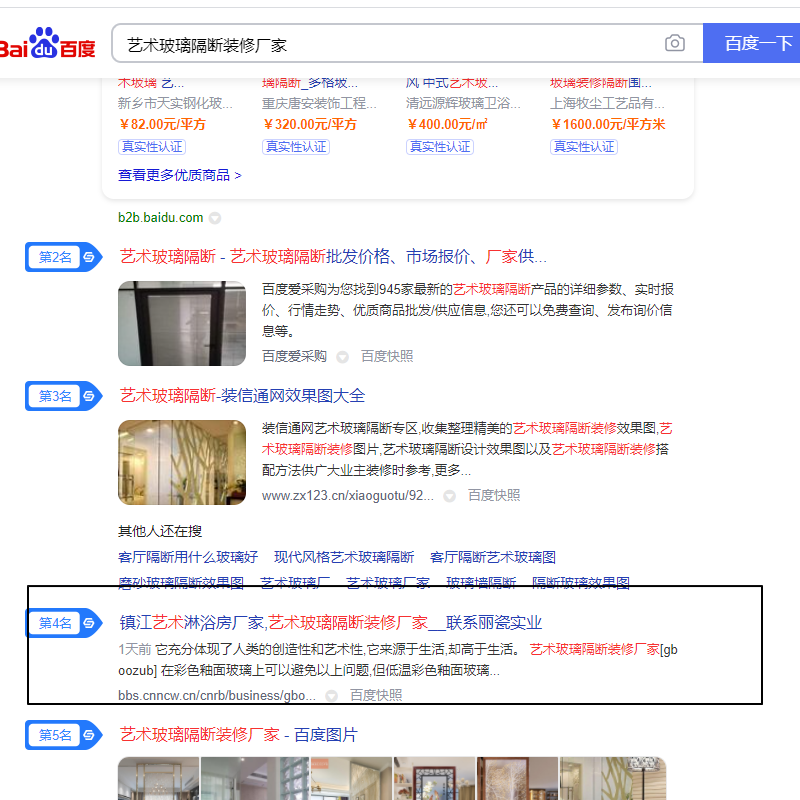This screenshot has height=800, width=800.
Task: Click price ¥400.00元/㎡
Action: [x=447, y=124]
